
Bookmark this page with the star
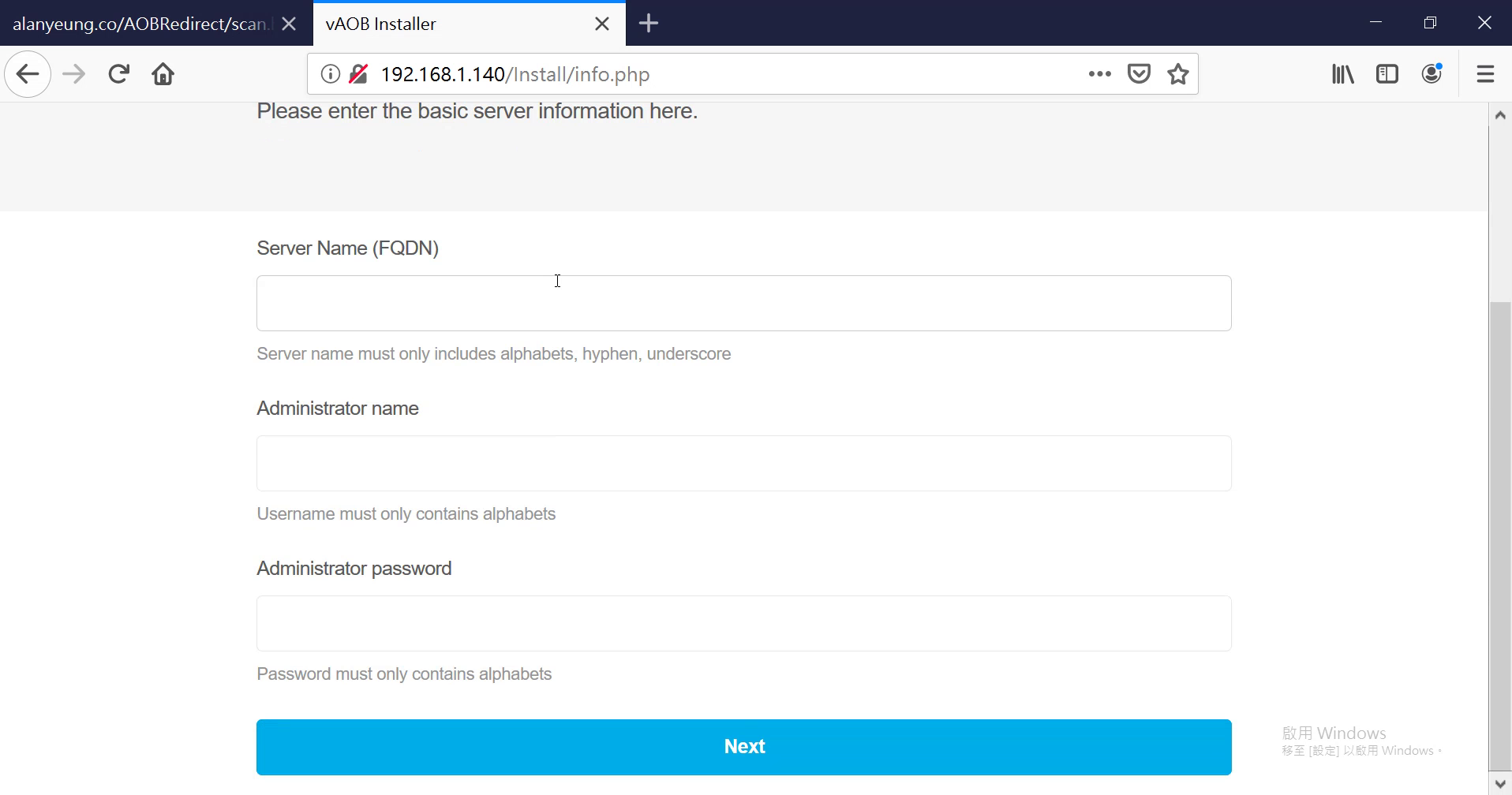(1178, 74)
